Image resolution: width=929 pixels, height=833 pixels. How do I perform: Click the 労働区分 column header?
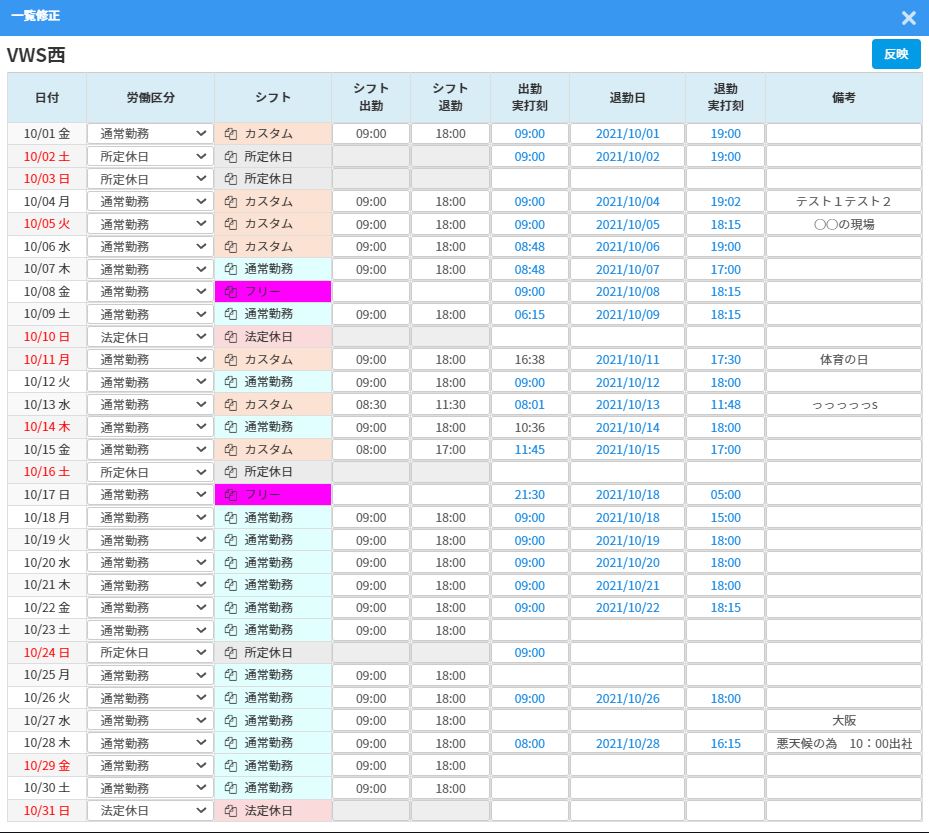pyautogui.click(x=150, y=98)
